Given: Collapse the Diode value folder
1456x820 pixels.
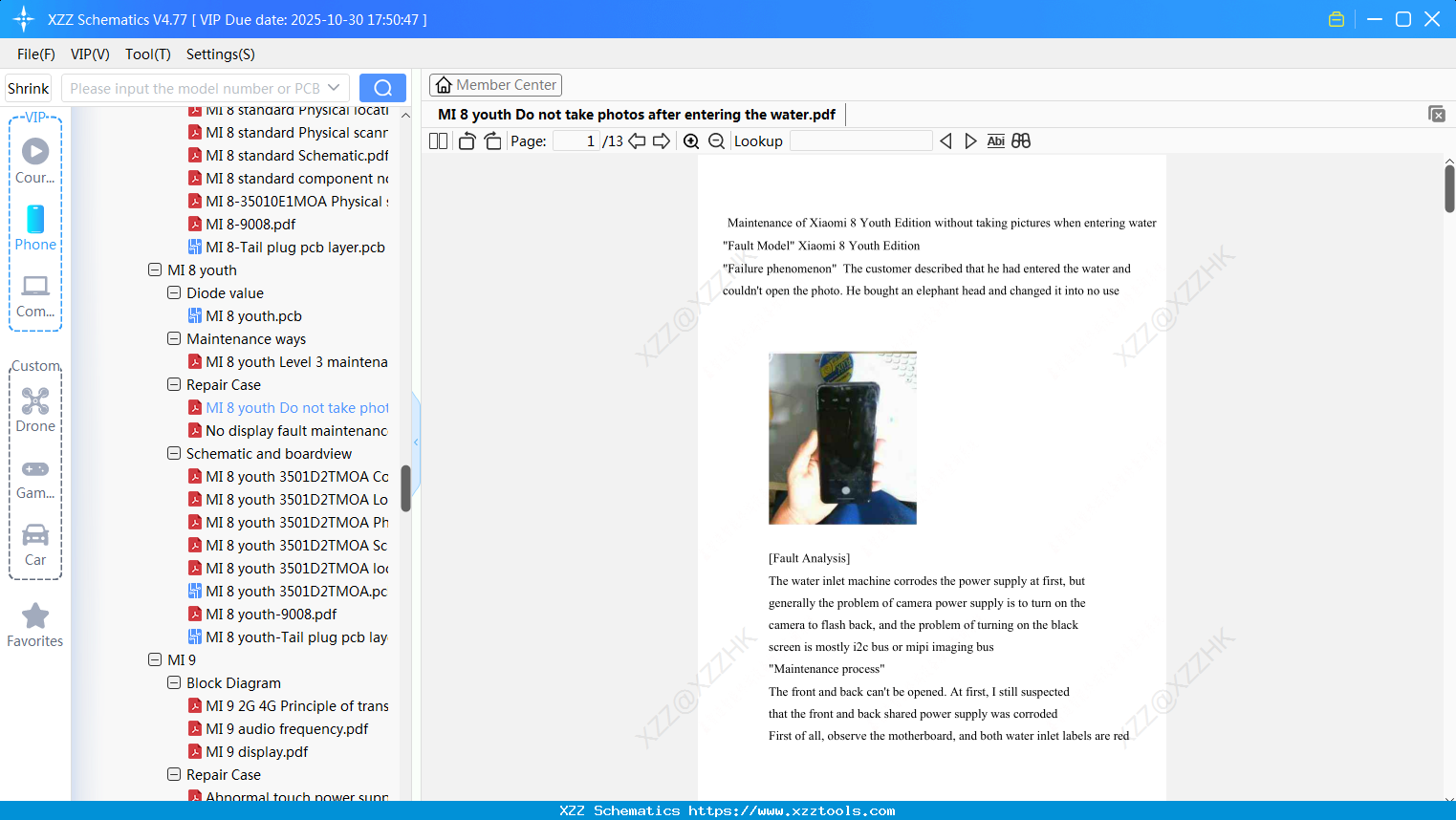Looking at the screenshot, I should tap(174, 293).
